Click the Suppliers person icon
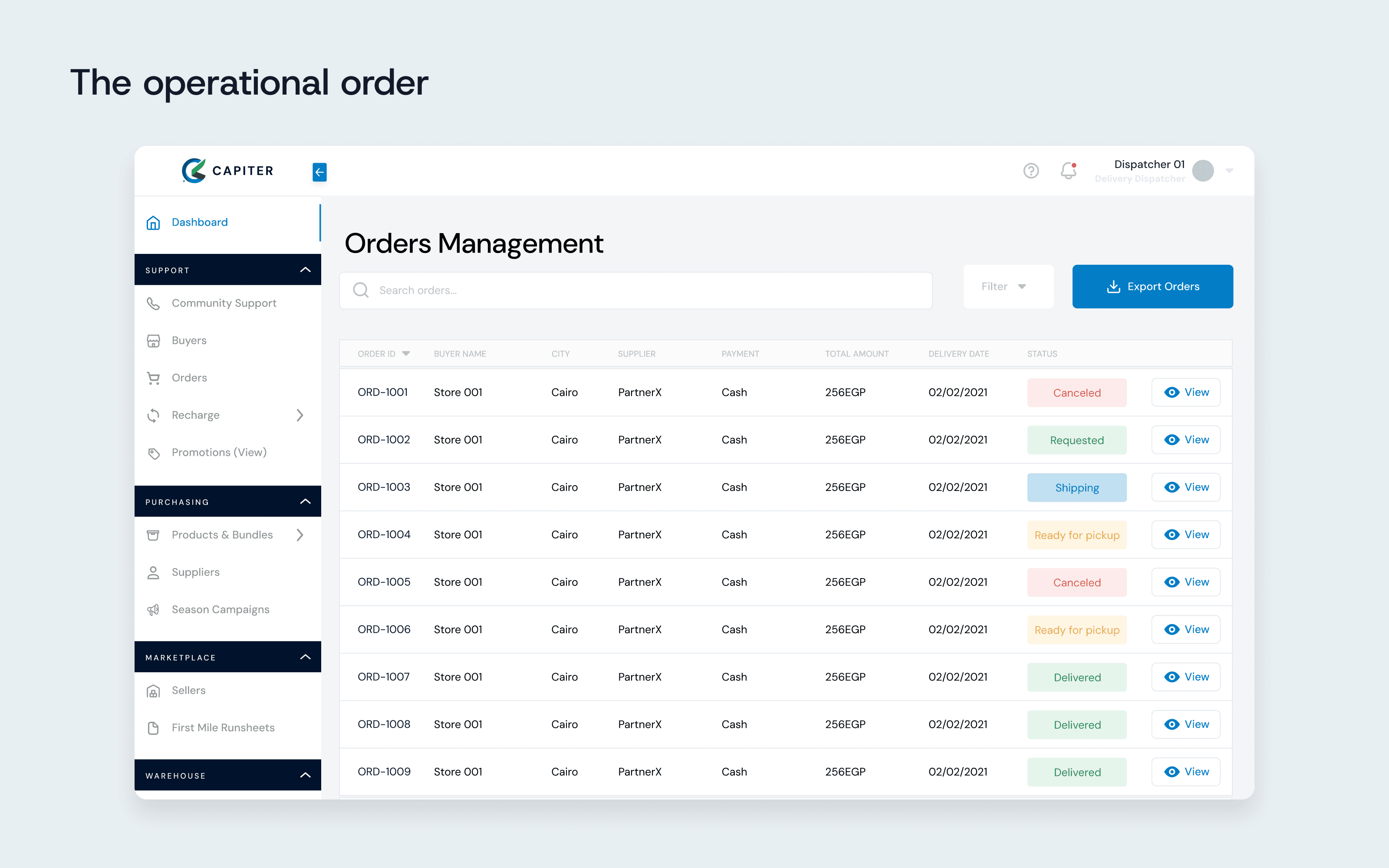 (153, 572)
